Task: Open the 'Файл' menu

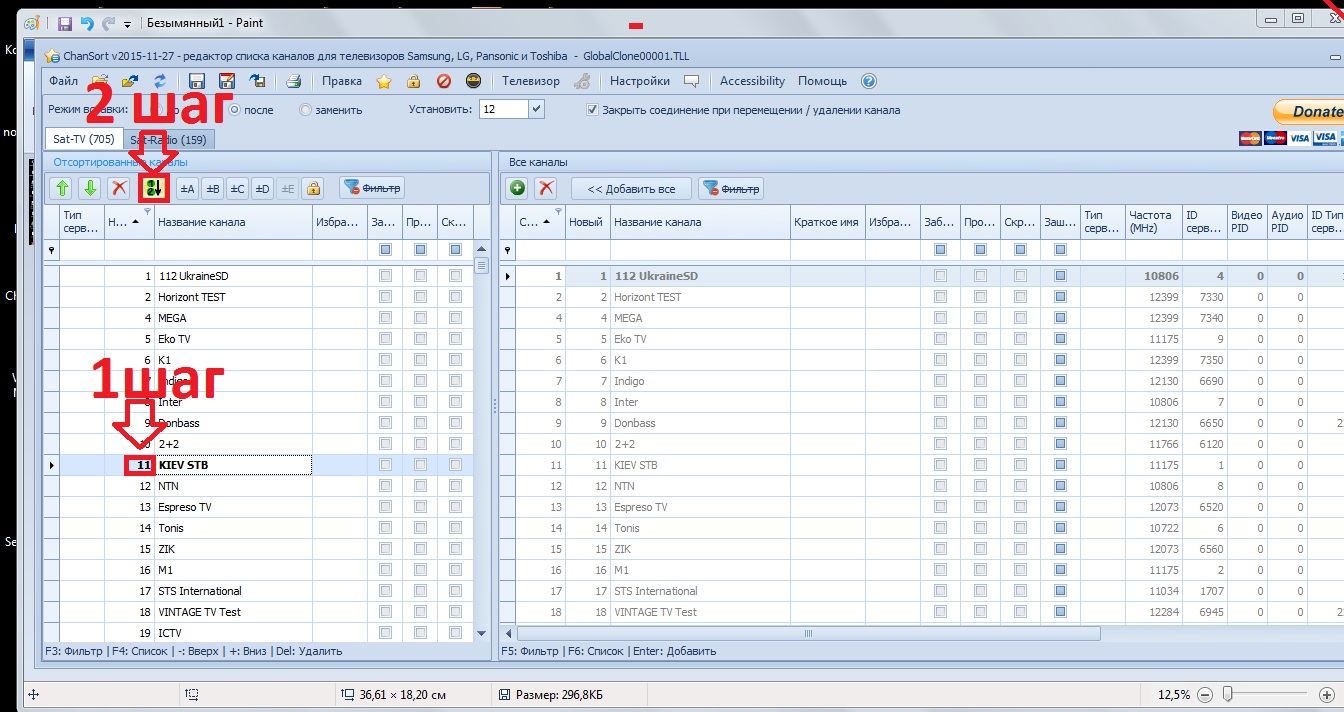Action: (63, 81)
